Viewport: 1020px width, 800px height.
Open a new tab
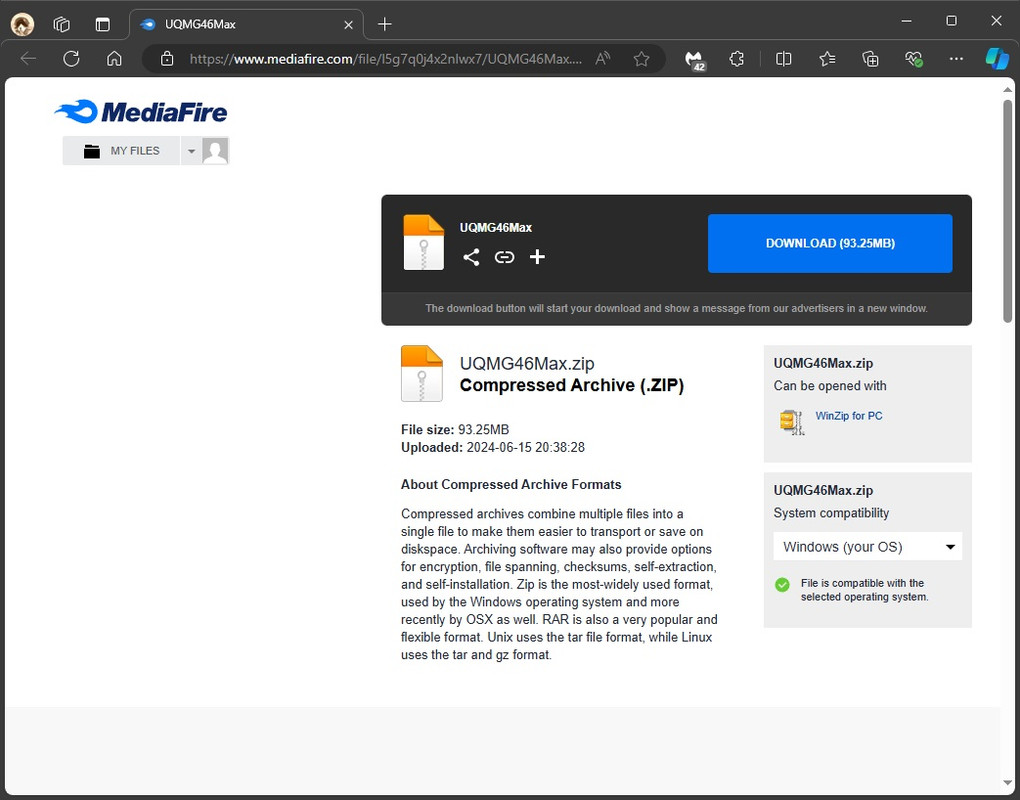pos(385,25)
